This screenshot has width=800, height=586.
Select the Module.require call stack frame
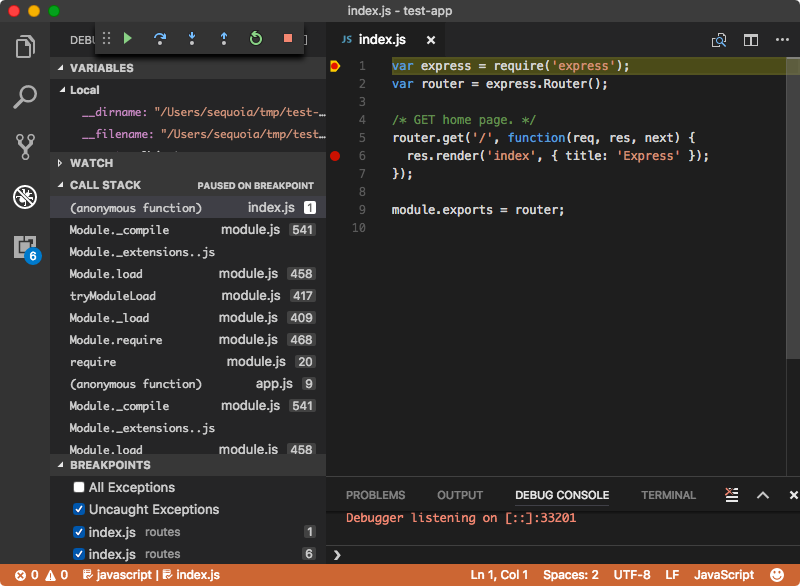coord(188,340)
